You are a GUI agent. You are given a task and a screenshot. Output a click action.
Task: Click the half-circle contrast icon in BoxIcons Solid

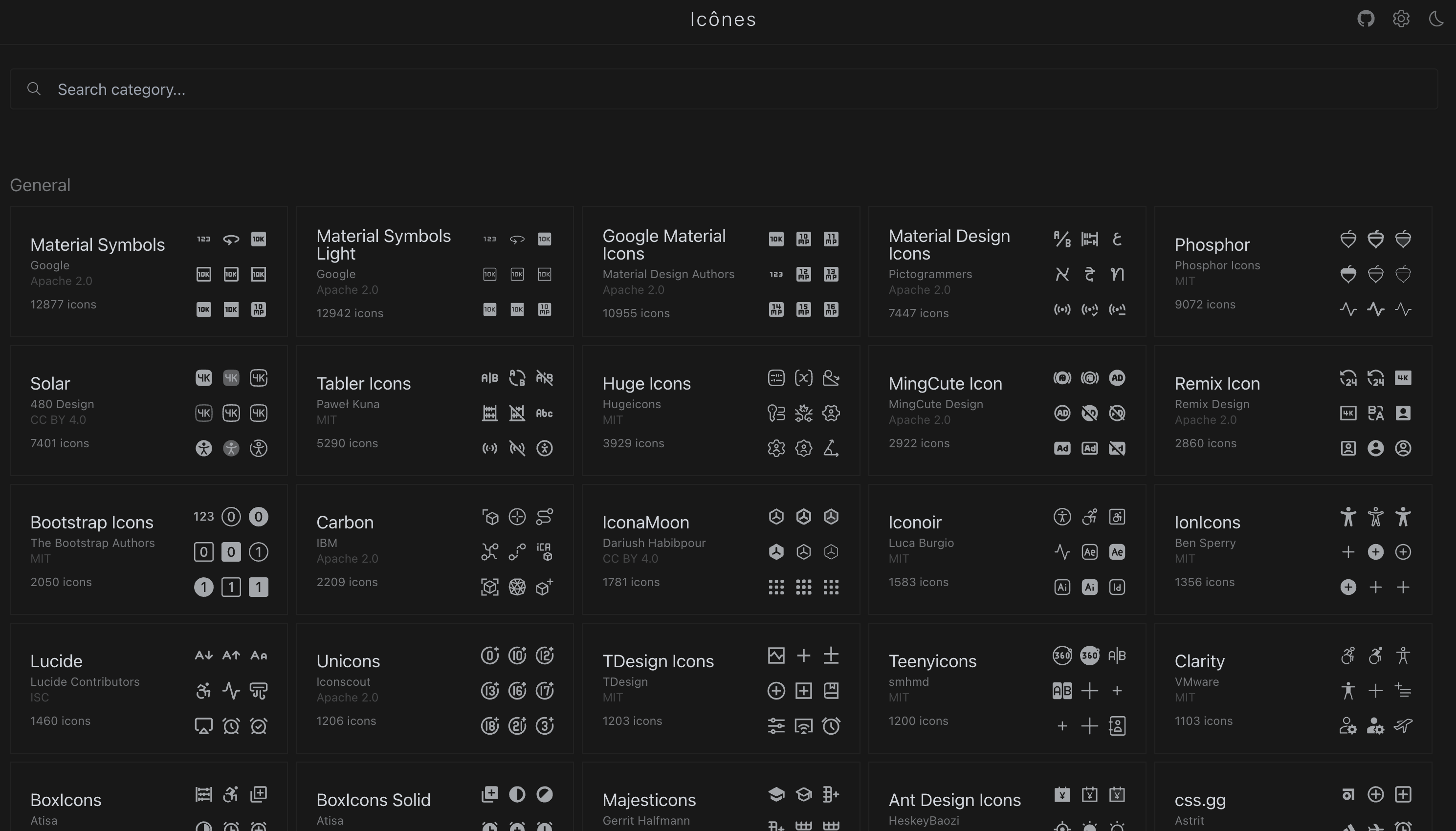[x=517, y=794]
